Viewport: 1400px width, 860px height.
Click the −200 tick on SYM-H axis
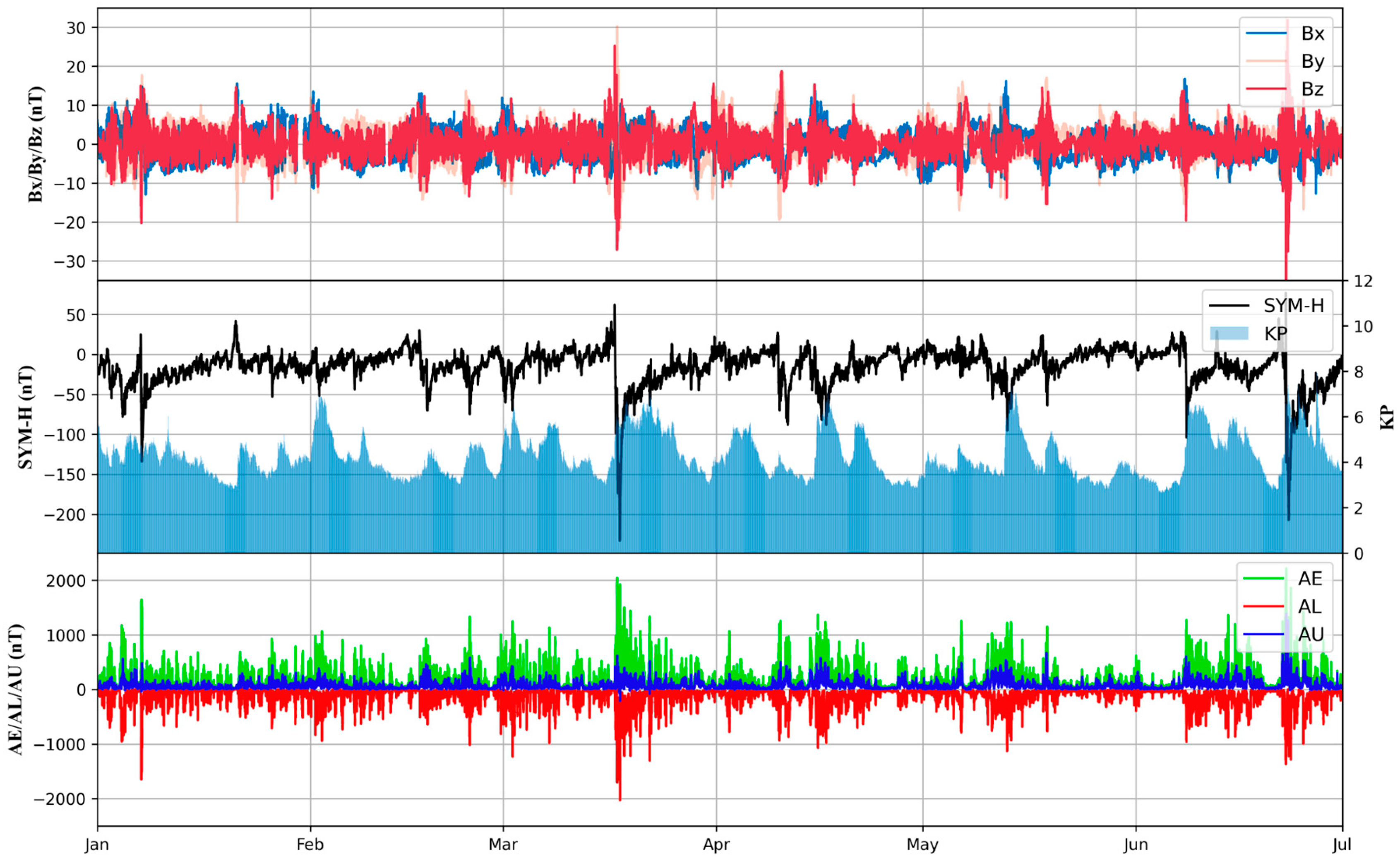pyautogui.click(x=64, y=515)
